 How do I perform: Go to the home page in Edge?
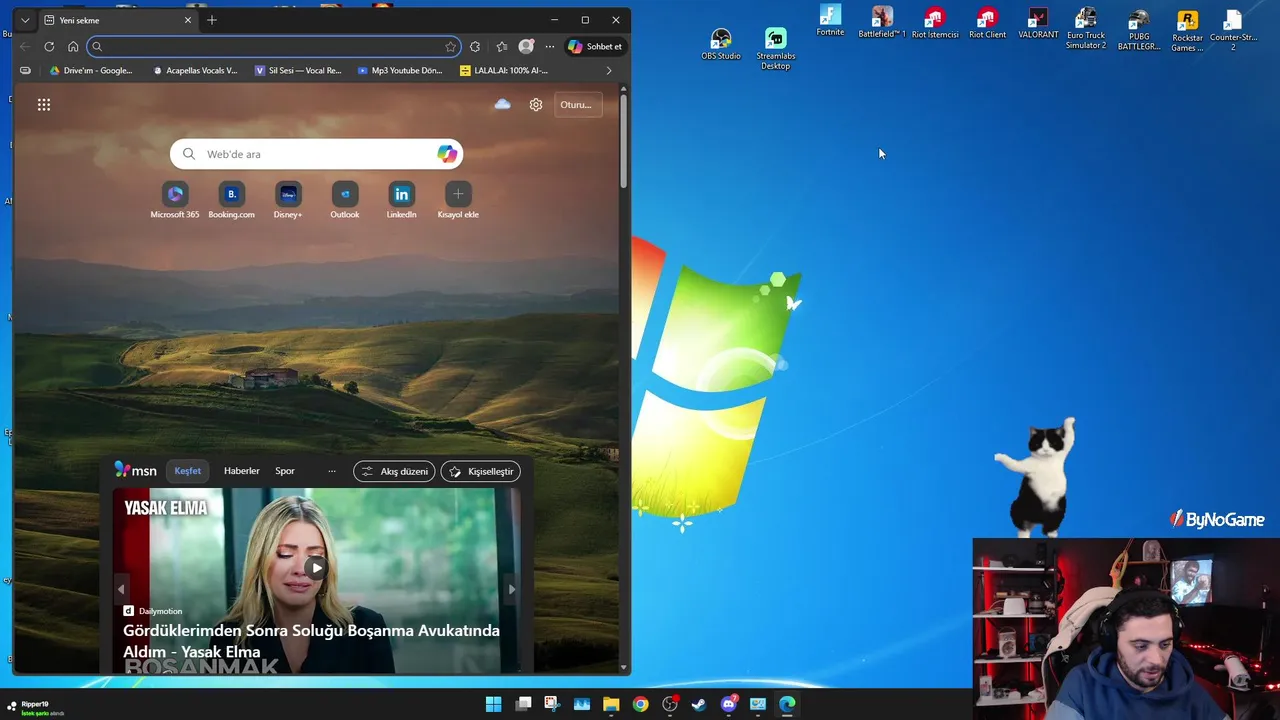[73, 46]
